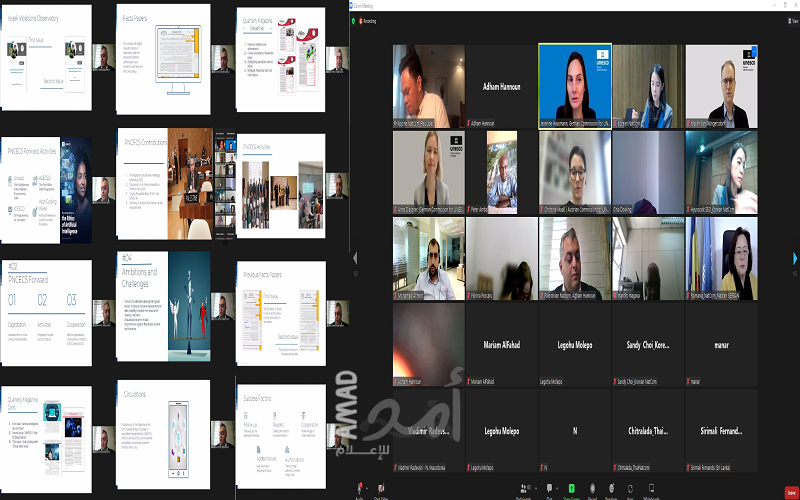This screenshot has width=800, height=500.
Task: Go to the previous gallery page arrow
Action: click(355, 258)
